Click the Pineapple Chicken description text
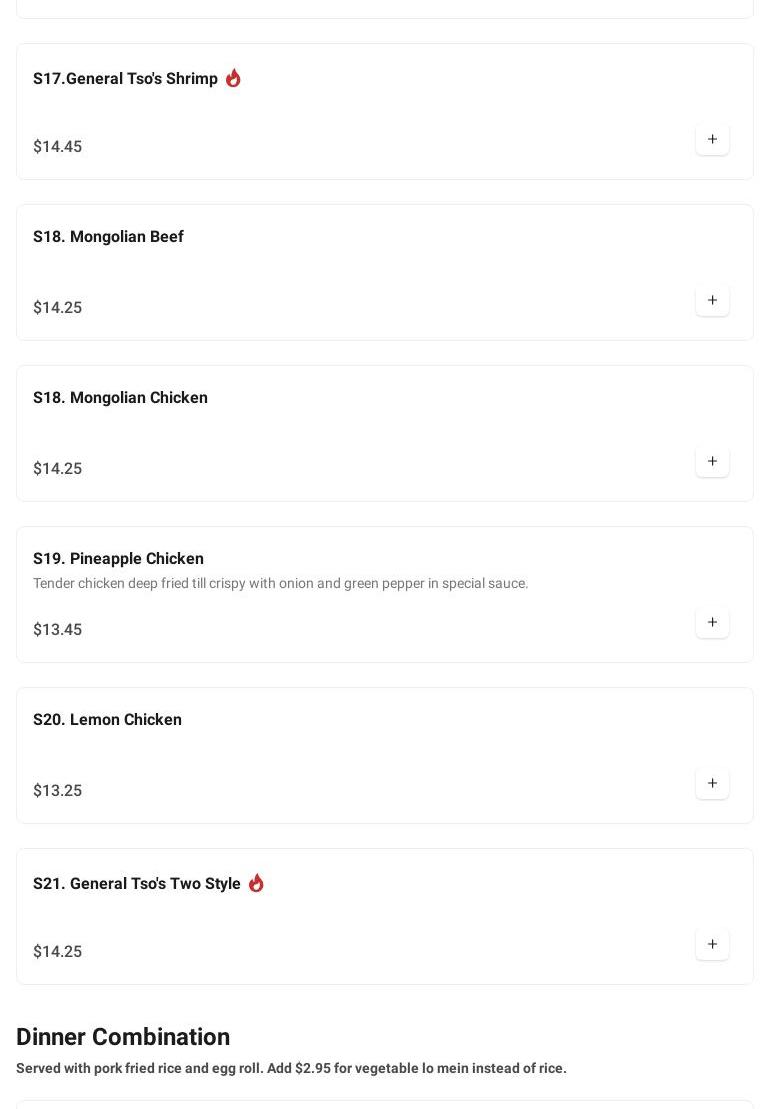770x1109 pixels. [x=280, y=584]
